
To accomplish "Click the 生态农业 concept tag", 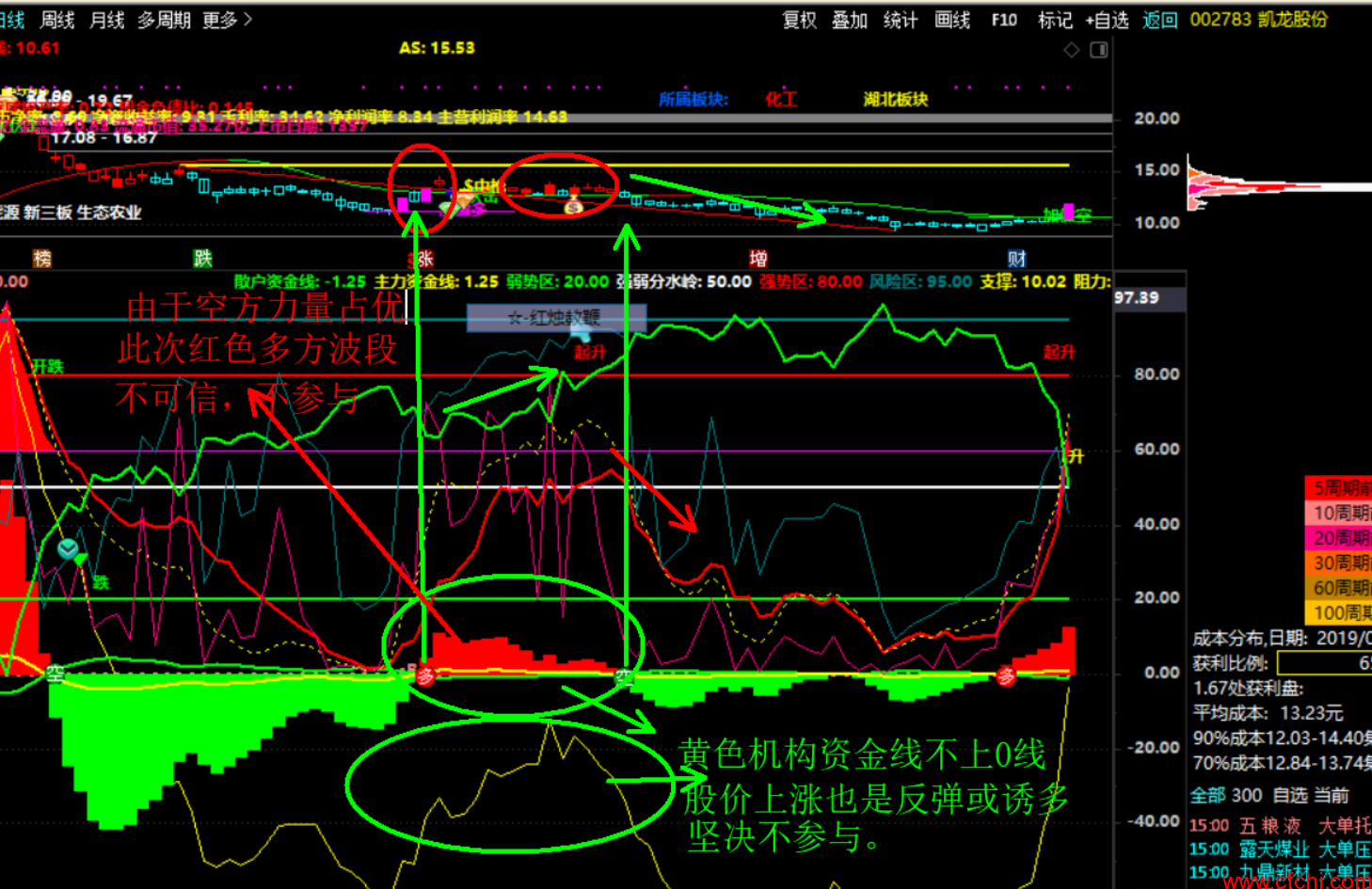I will (x=108, y=213).
